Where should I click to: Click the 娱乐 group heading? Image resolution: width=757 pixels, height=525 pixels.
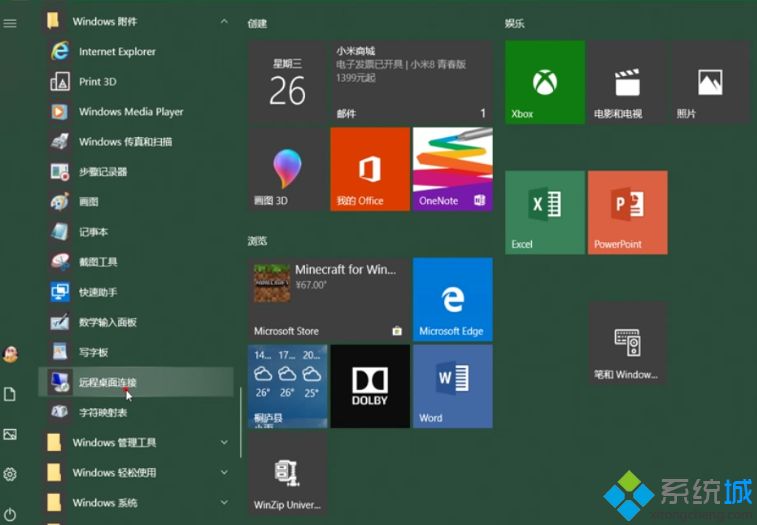(515, 23)
